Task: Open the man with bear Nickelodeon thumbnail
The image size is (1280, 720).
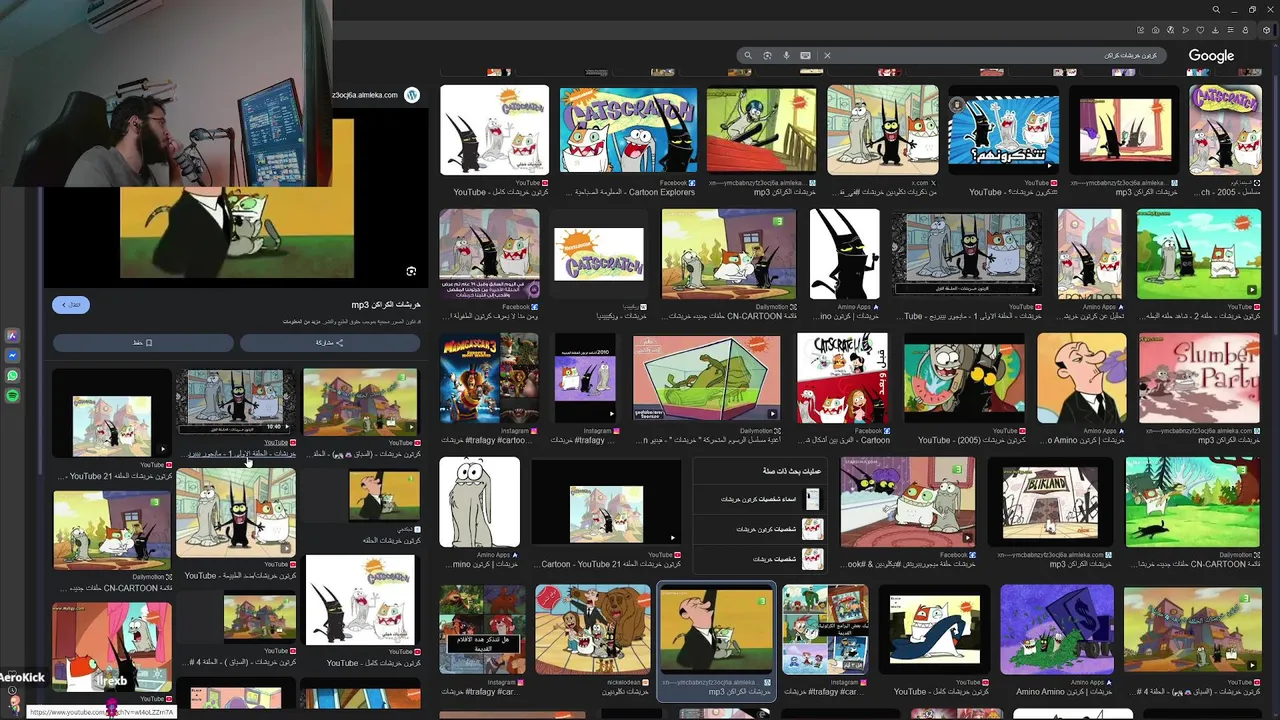Action: point(593,629)
